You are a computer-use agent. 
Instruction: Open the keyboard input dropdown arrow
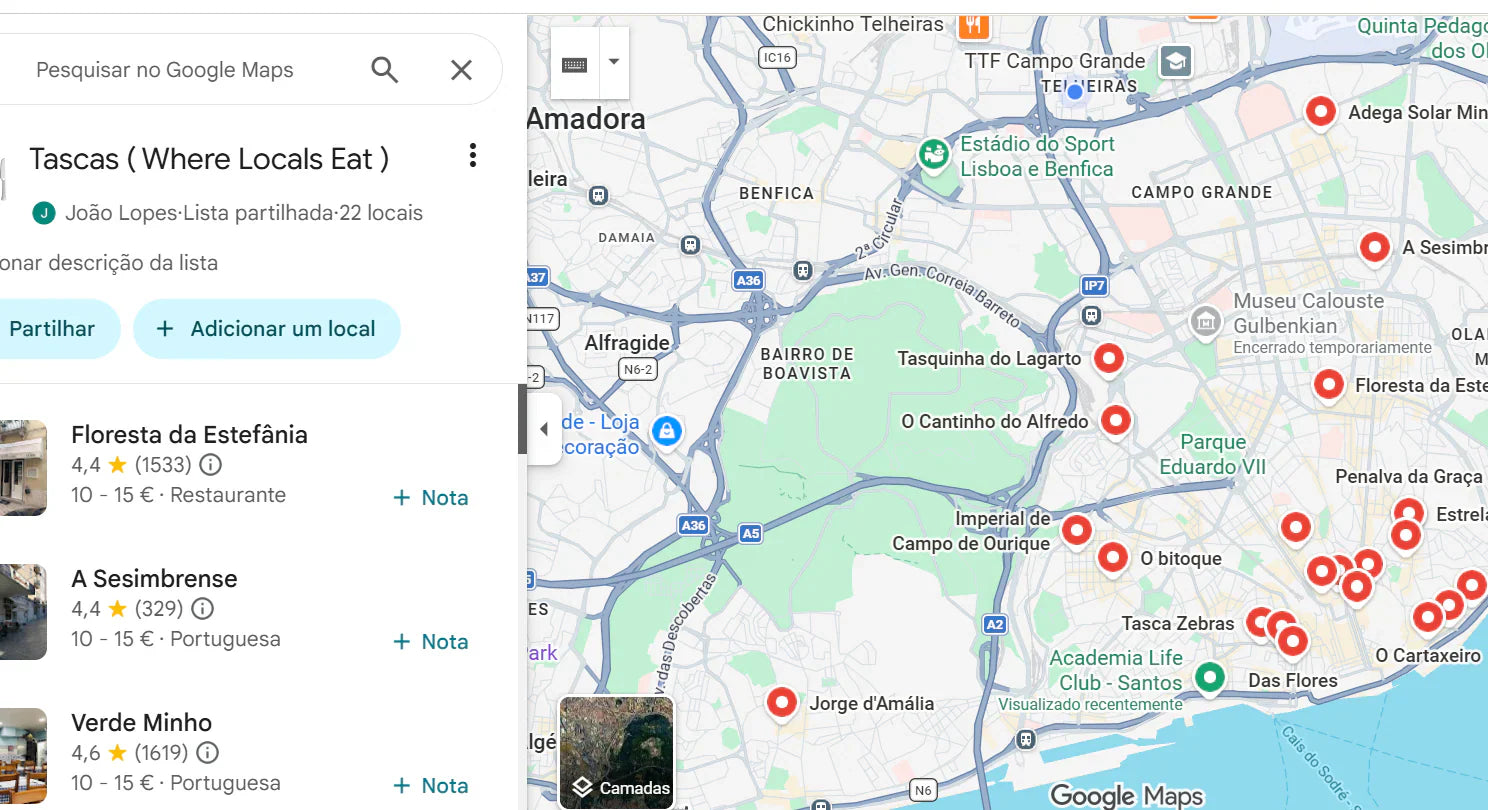613,62
